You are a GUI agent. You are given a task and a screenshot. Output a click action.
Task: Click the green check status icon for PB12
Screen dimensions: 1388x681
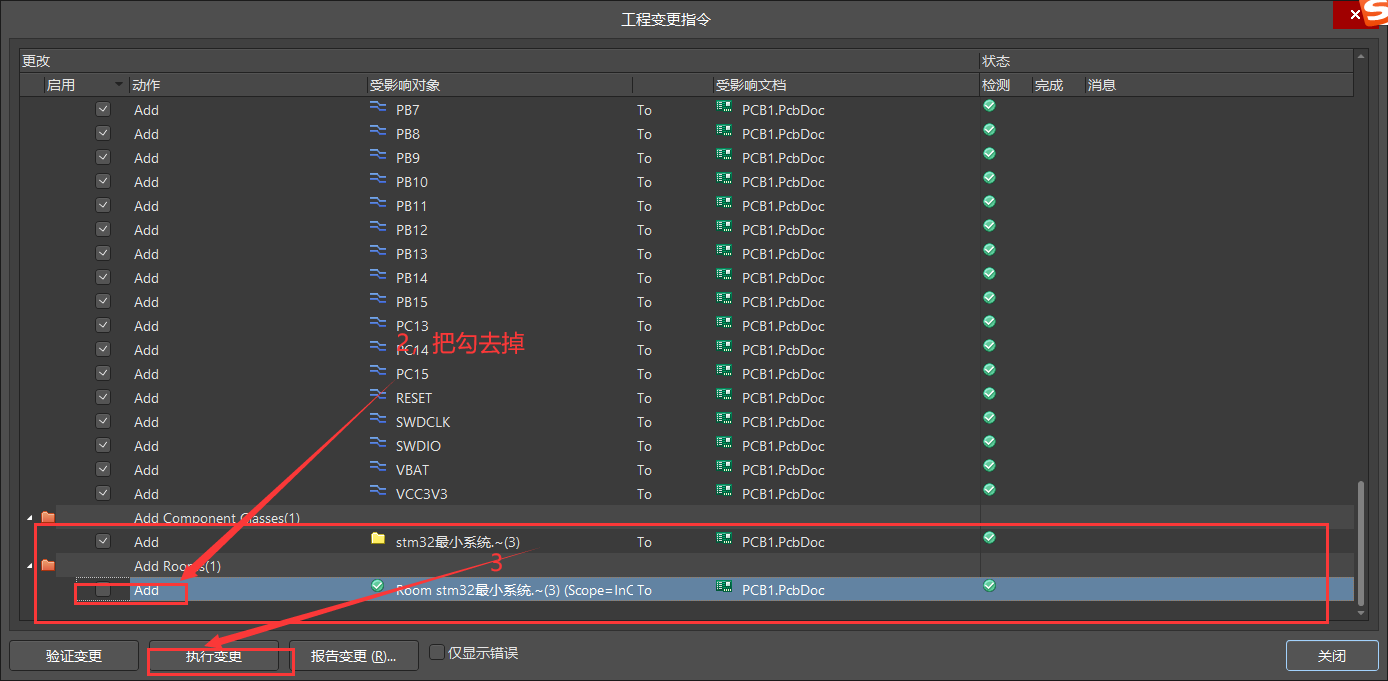coord(989,230)
